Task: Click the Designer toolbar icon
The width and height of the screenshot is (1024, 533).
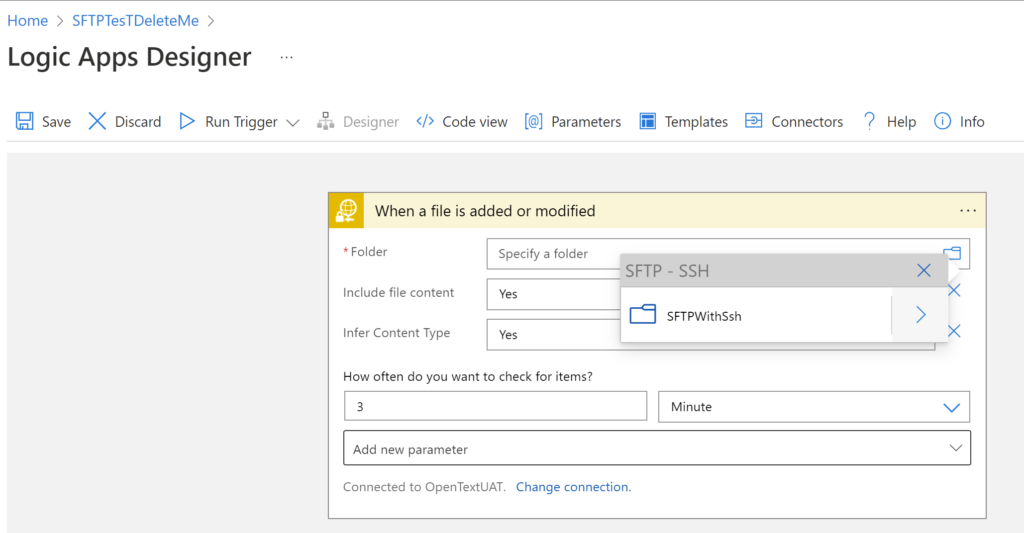Action: tap(325, 121)
